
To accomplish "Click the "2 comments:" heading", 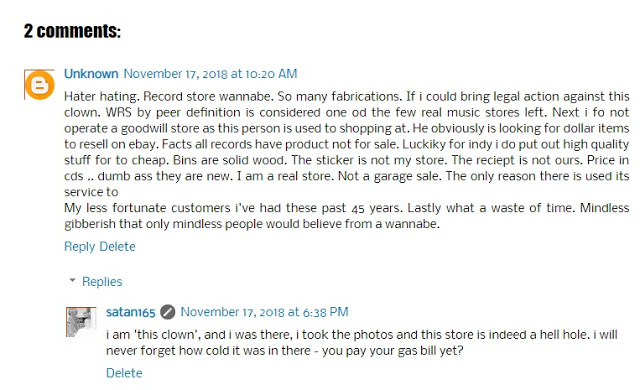I will coord(72,31).
